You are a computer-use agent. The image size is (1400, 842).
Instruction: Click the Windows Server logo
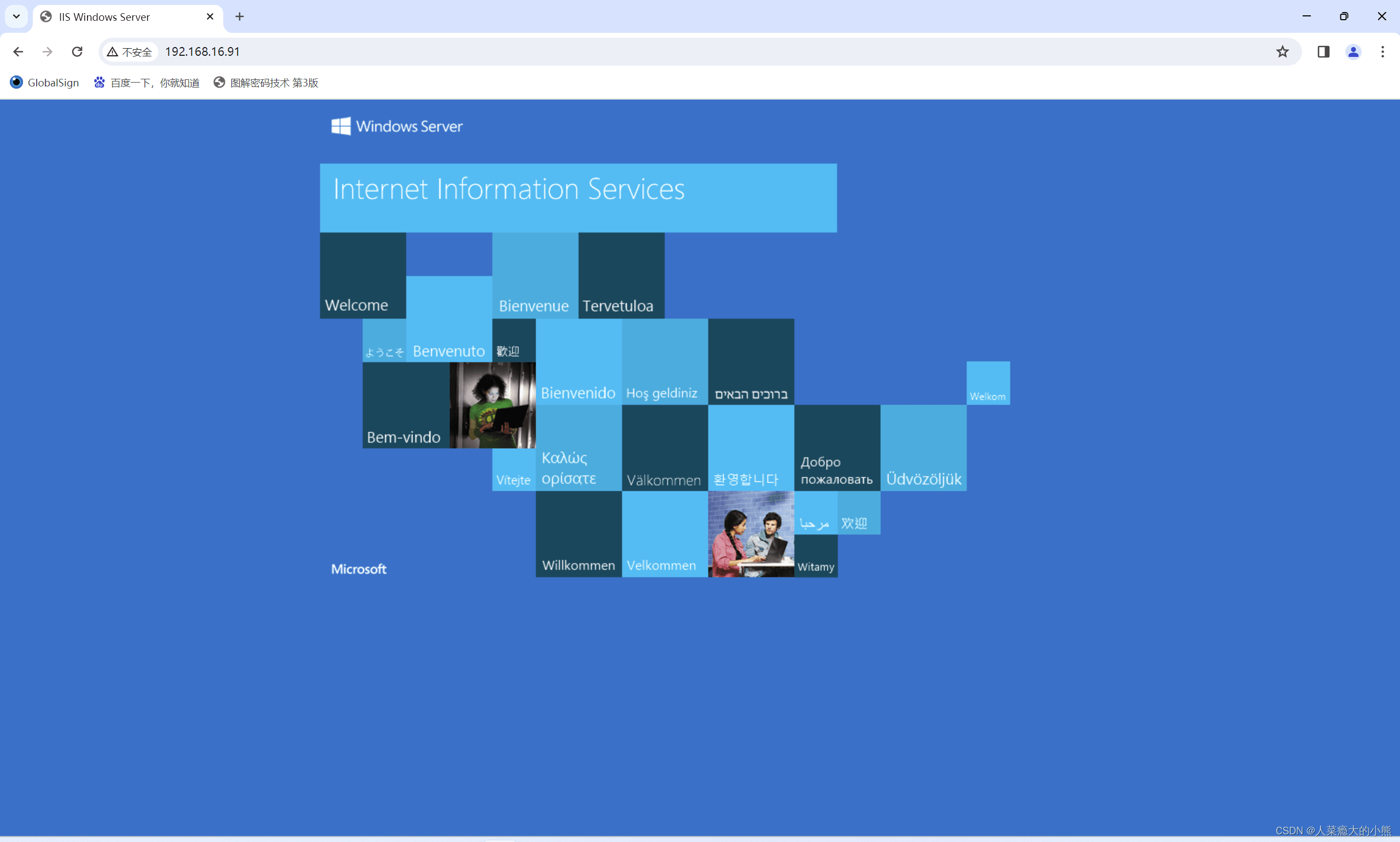click(x=397, y=126)
